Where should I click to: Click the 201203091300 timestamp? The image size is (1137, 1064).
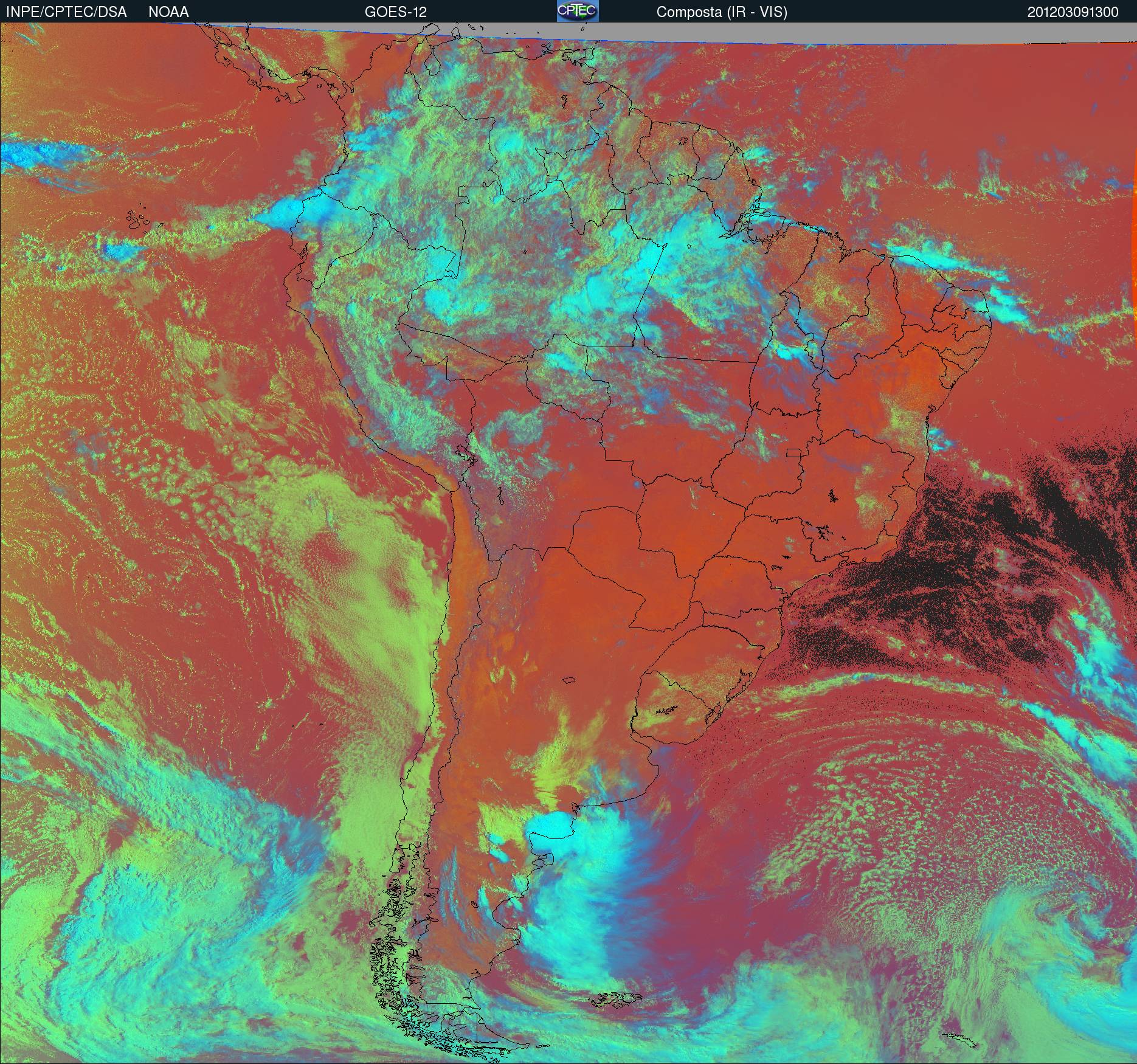(1073, 12)
